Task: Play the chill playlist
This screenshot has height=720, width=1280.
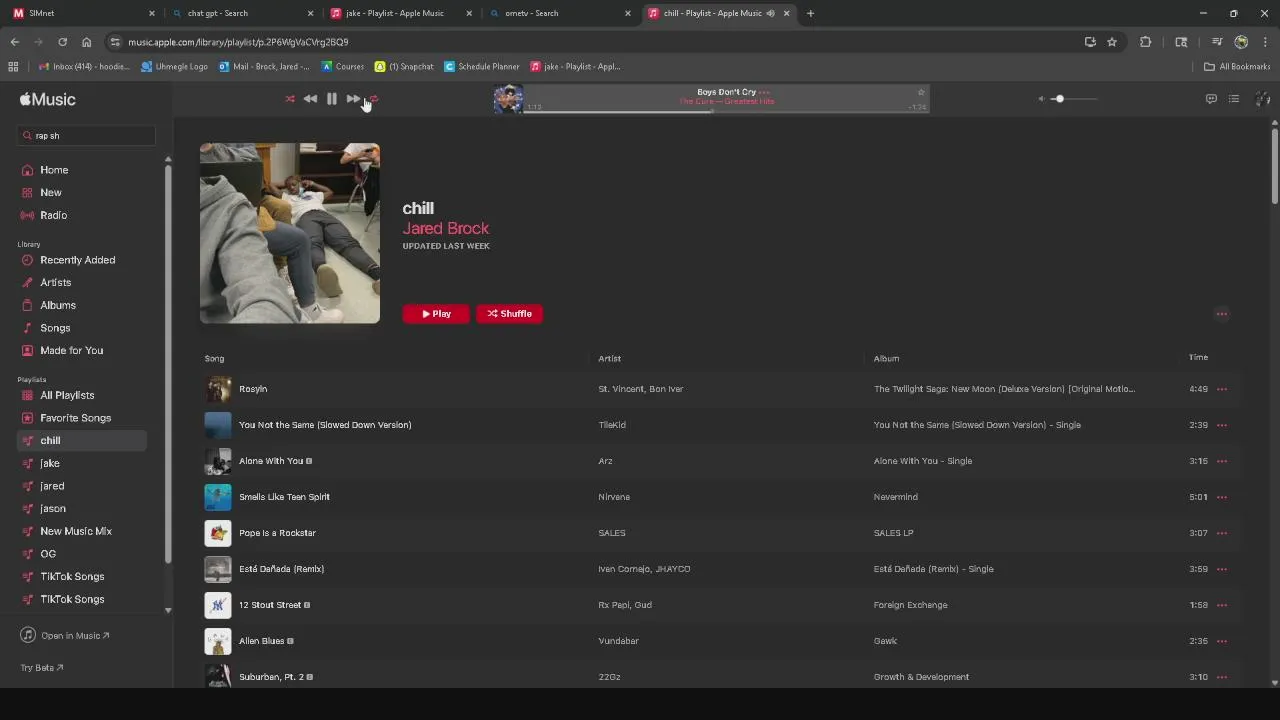Action: point(436,314)
